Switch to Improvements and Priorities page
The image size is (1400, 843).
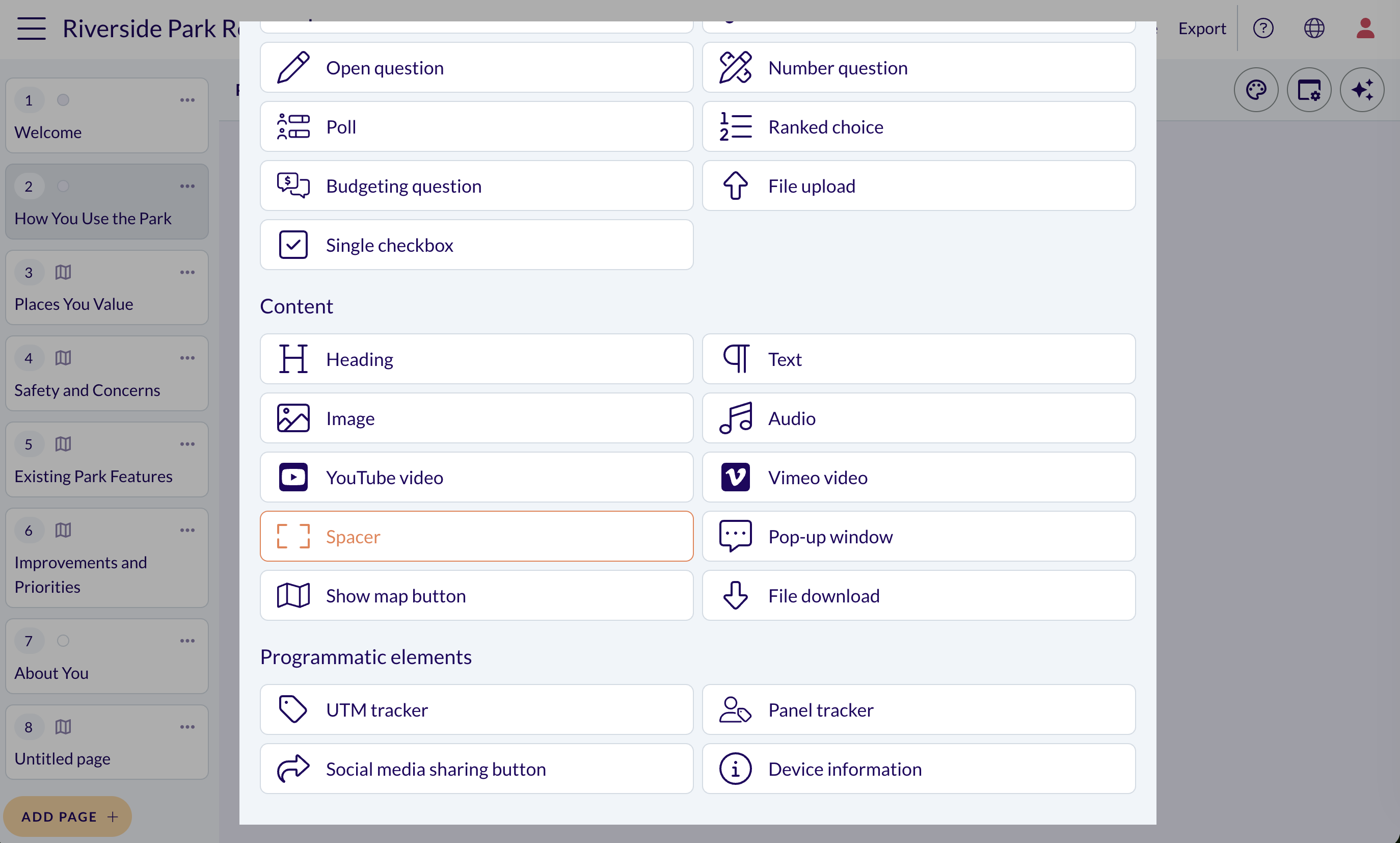[106, 558]
